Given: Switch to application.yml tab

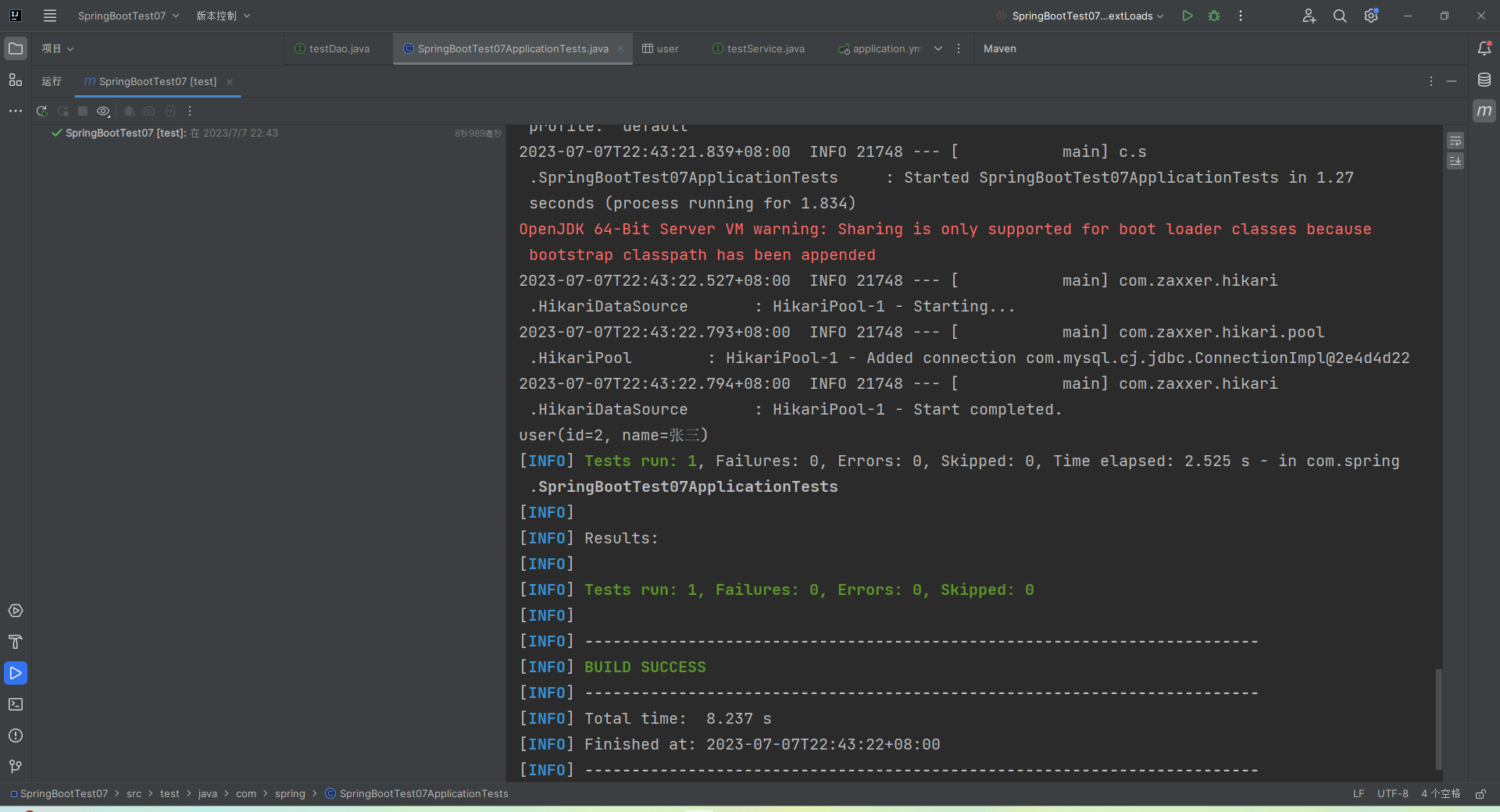Looking at the screenshot, I should pyautogui.click(x=880, y=48).
